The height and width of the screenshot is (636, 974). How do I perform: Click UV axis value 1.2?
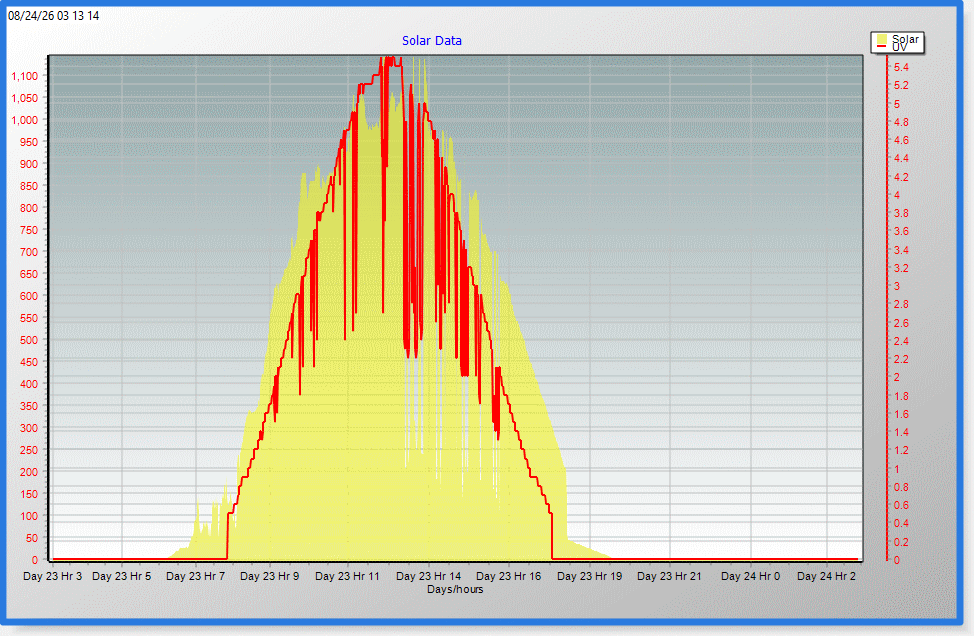[901, 451]
